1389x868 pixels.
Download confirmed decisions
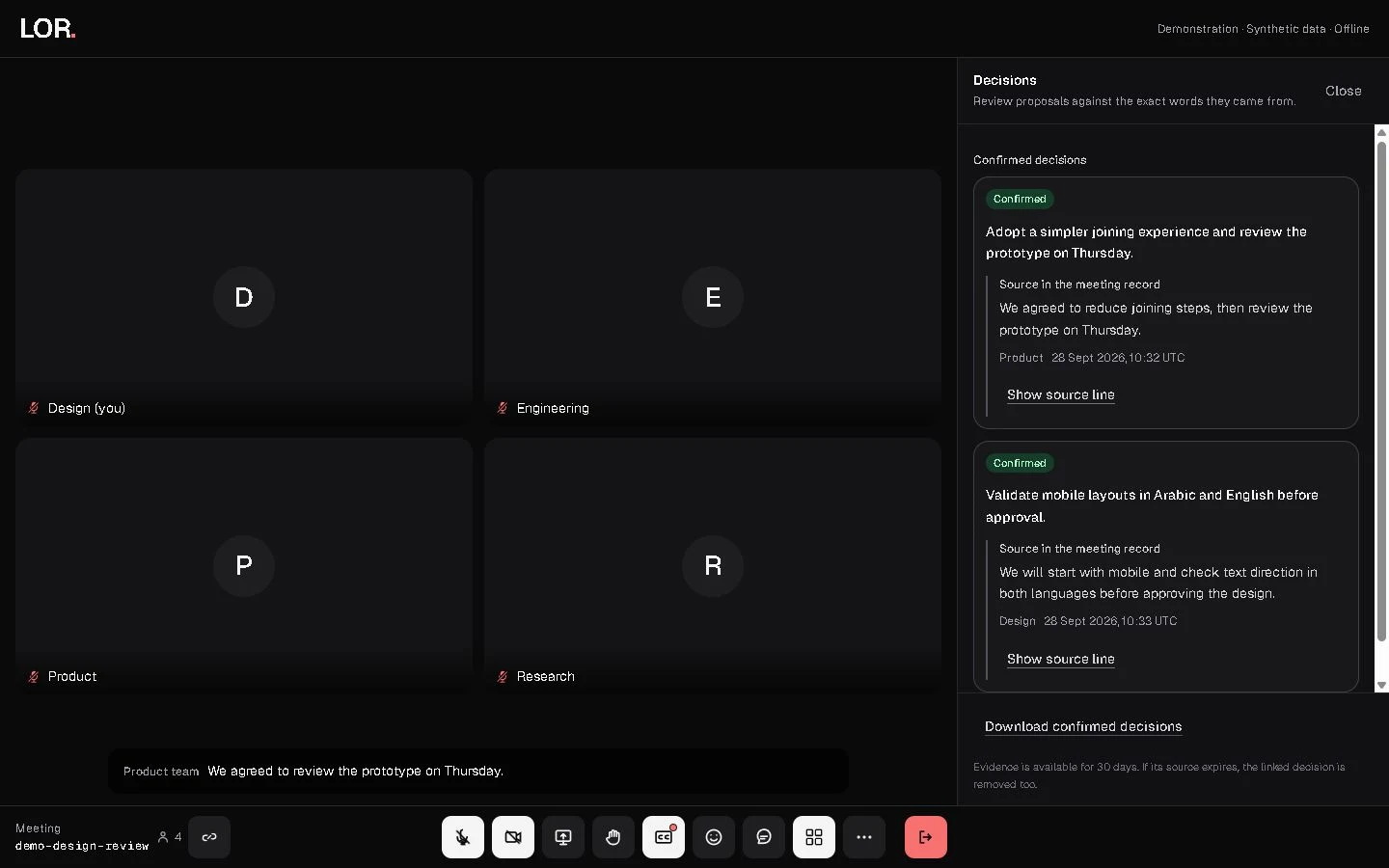(x=1083, y=726)
